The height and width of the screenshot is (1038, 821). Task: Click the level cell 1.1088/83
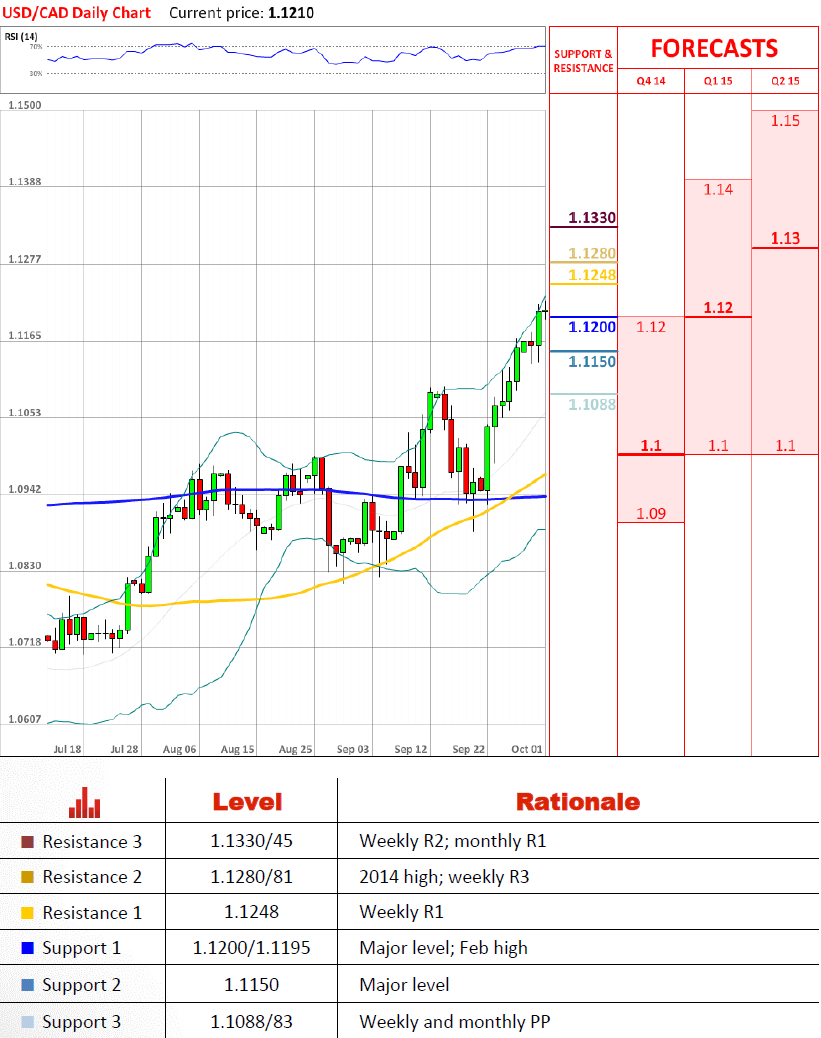(x=252, y=1022)
